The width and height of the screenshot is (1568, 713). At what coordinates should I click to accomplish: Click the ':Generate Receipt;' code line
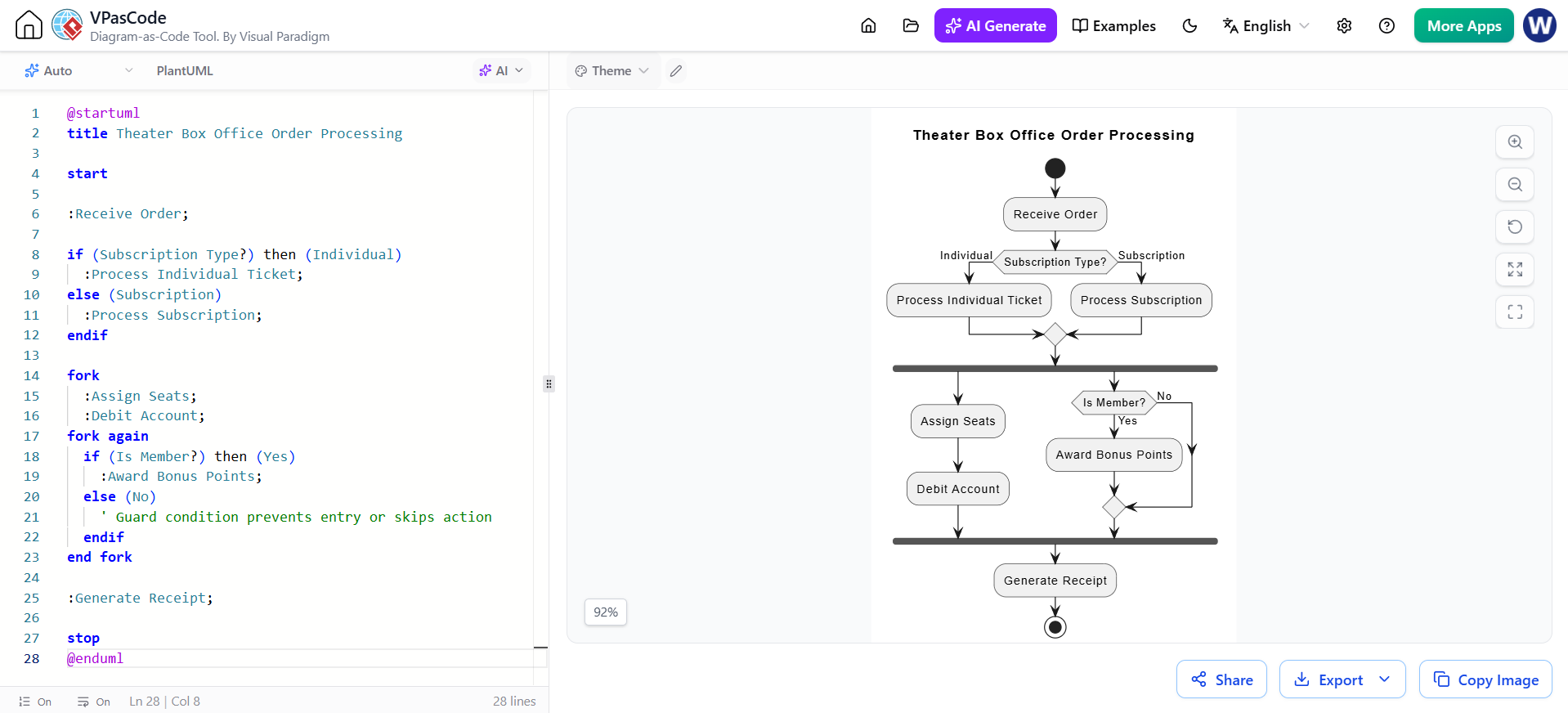tap(140, 598)
